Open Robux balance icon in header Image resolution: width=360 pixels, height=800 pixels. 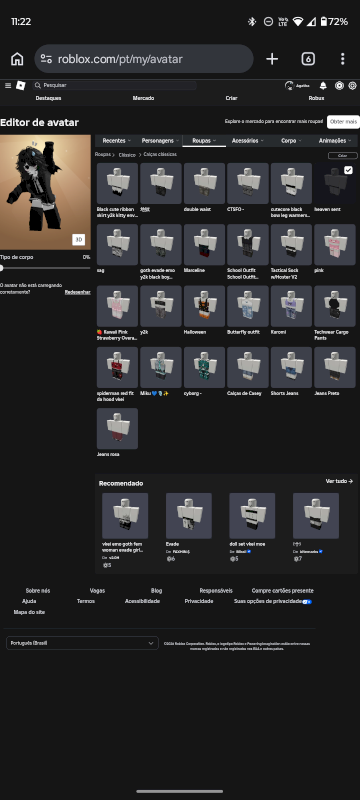click(339, 86)
